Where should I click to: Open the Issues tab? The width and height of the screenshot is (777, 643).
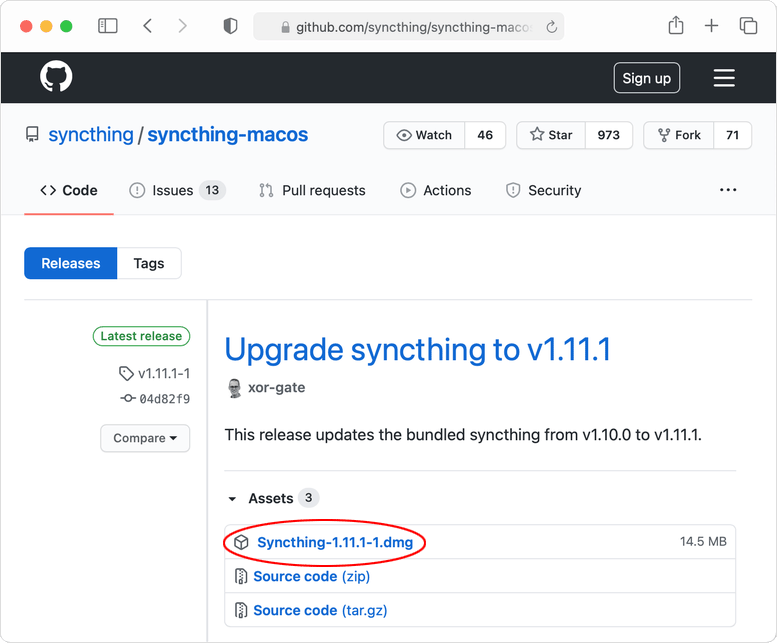(x=177, y=190)
